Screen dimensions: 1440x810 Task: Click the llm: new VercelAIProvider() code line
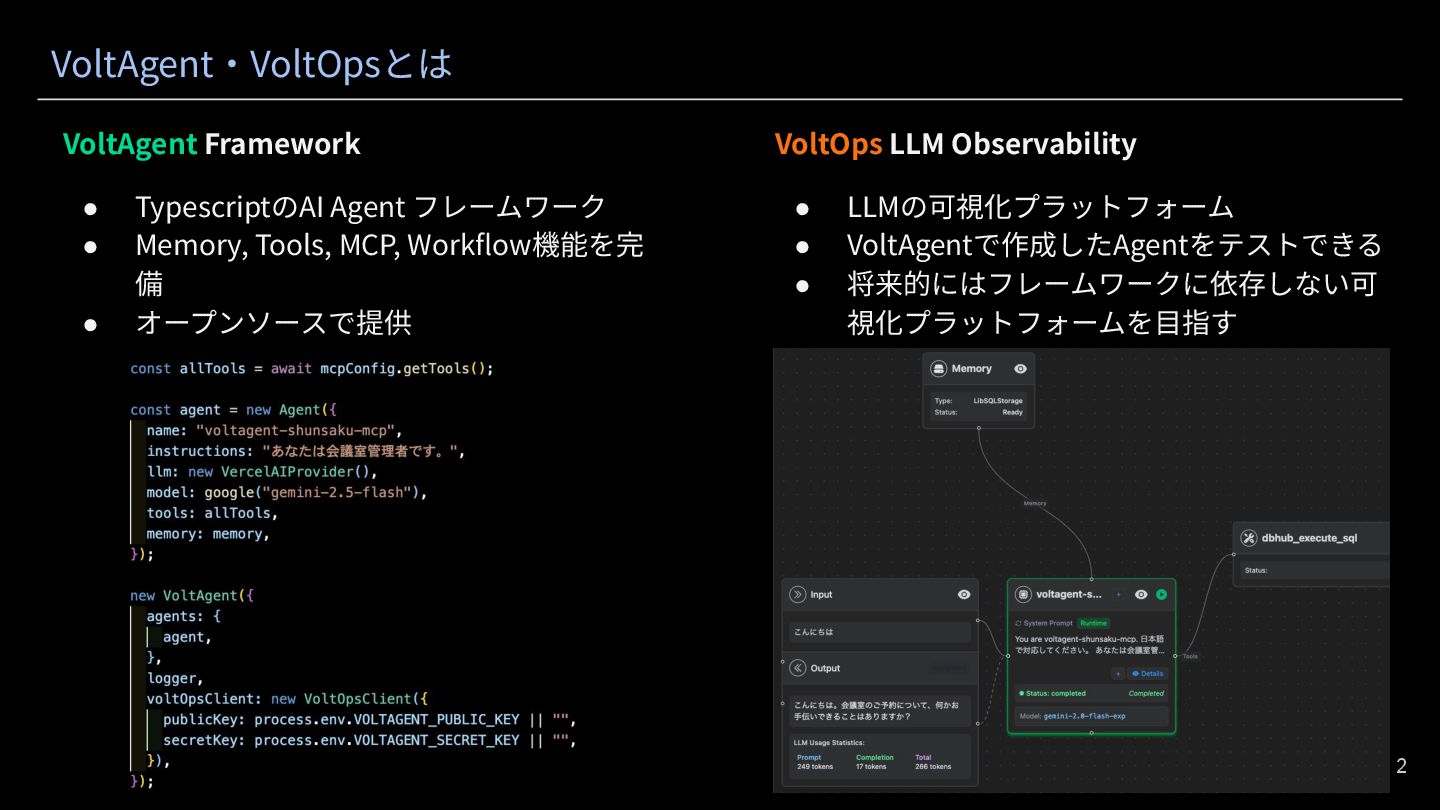pyautogui.click(x=262, y=471)
